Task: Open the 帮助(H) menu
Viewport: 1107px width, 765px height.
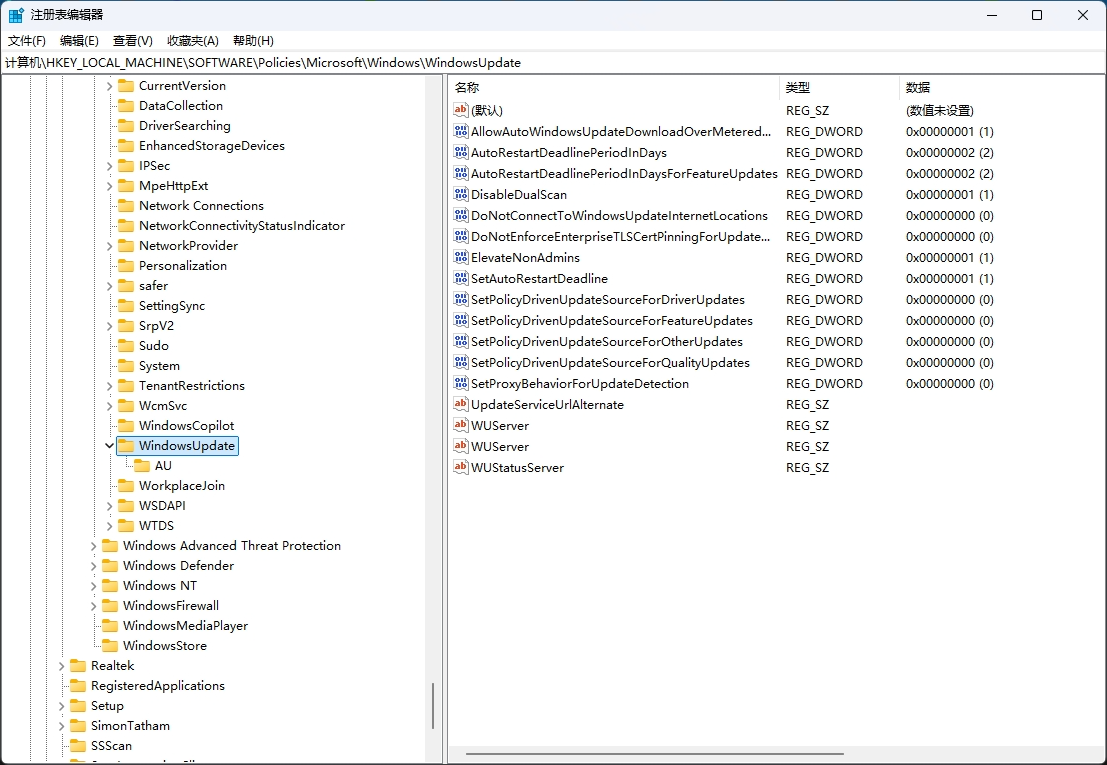Action: pyautogui.click(x=253, y=41)
